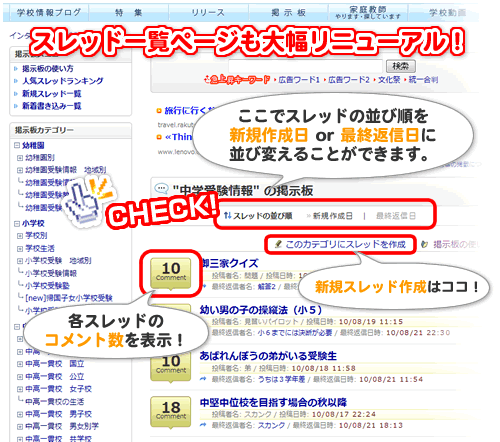Click post date 10/08/19 11:15

pyautogui.click(x=371, y=322)
